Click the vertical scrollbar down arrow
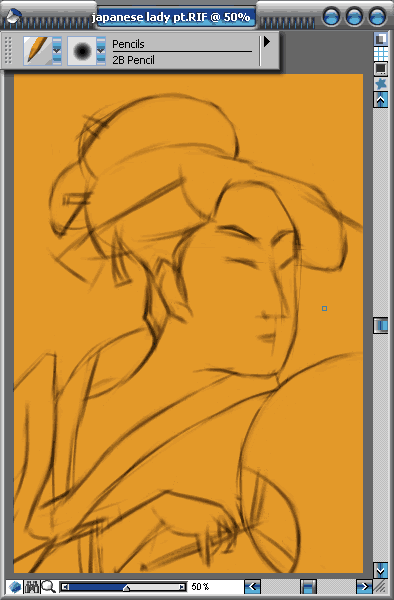Screen dimensions: 394x600 381,570
